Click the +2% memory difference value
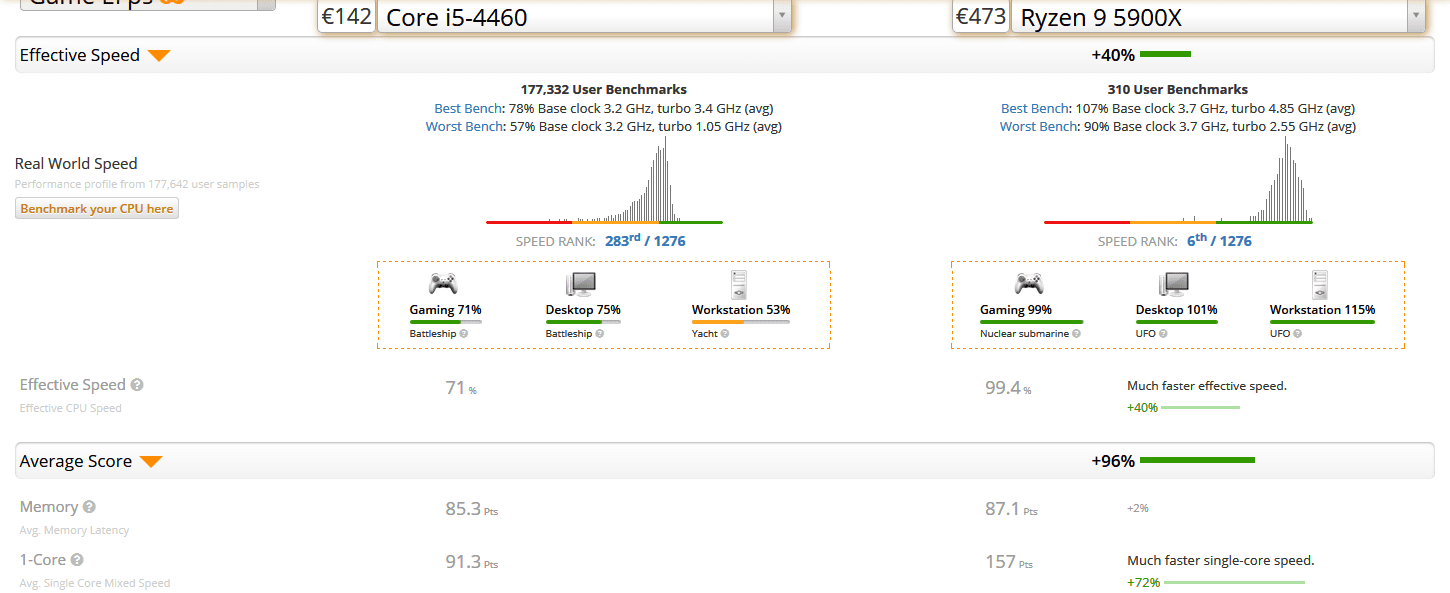 coord(1138,508)
